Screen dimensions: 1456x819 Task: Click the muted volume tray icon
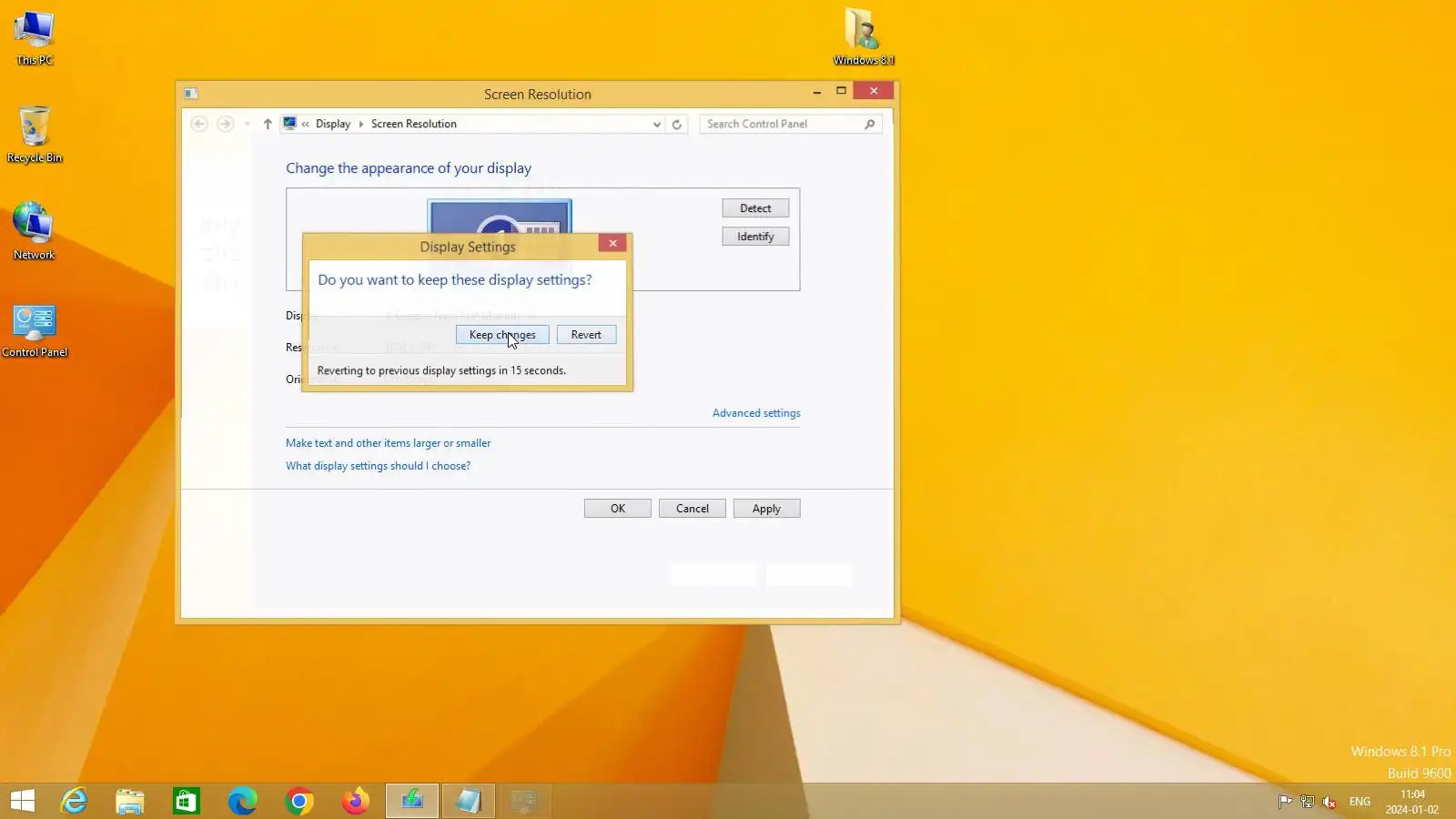coord(1330,802)
